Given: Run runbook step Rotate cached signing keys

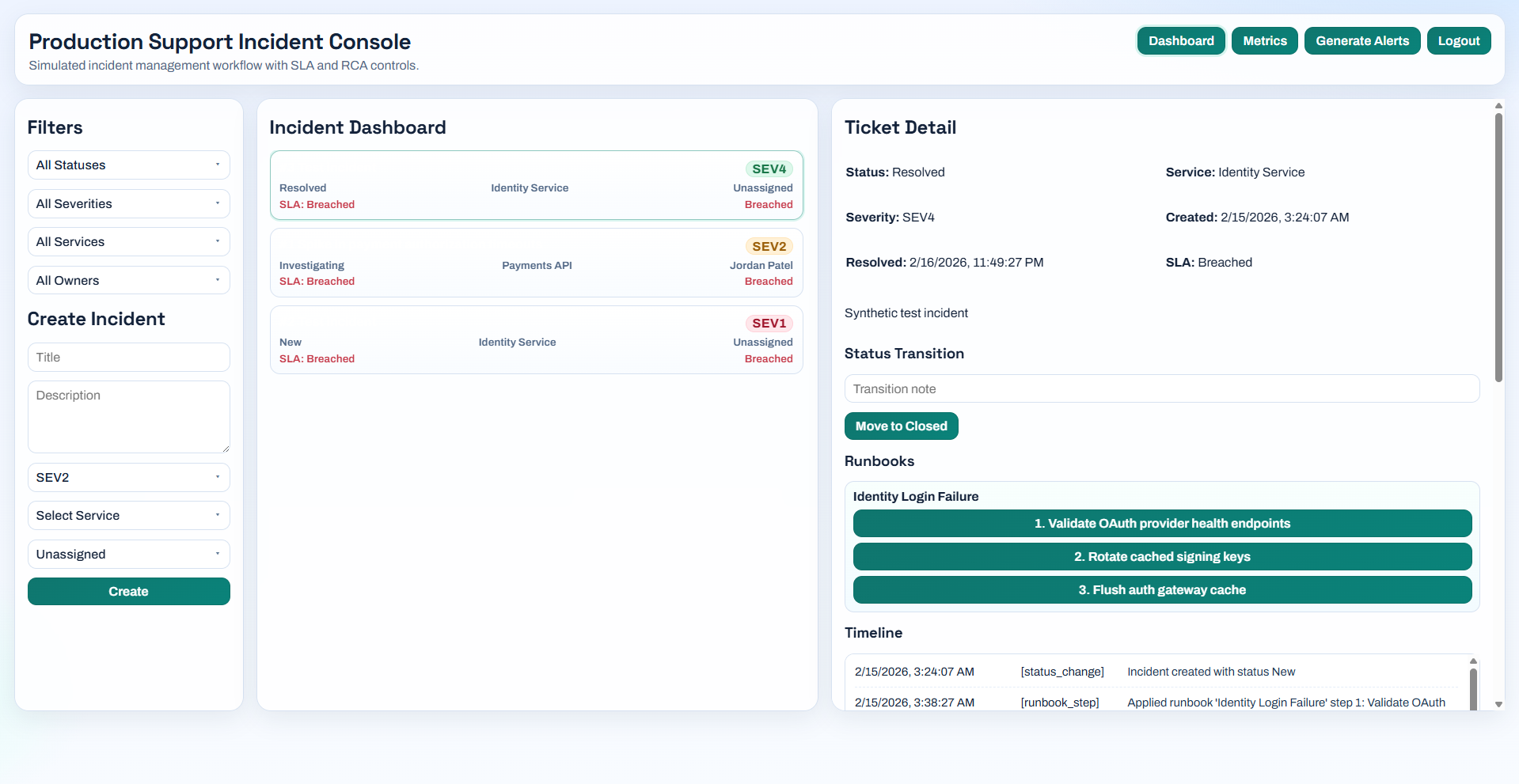Looking at the screenshot, I should [x=1162, y=556].
